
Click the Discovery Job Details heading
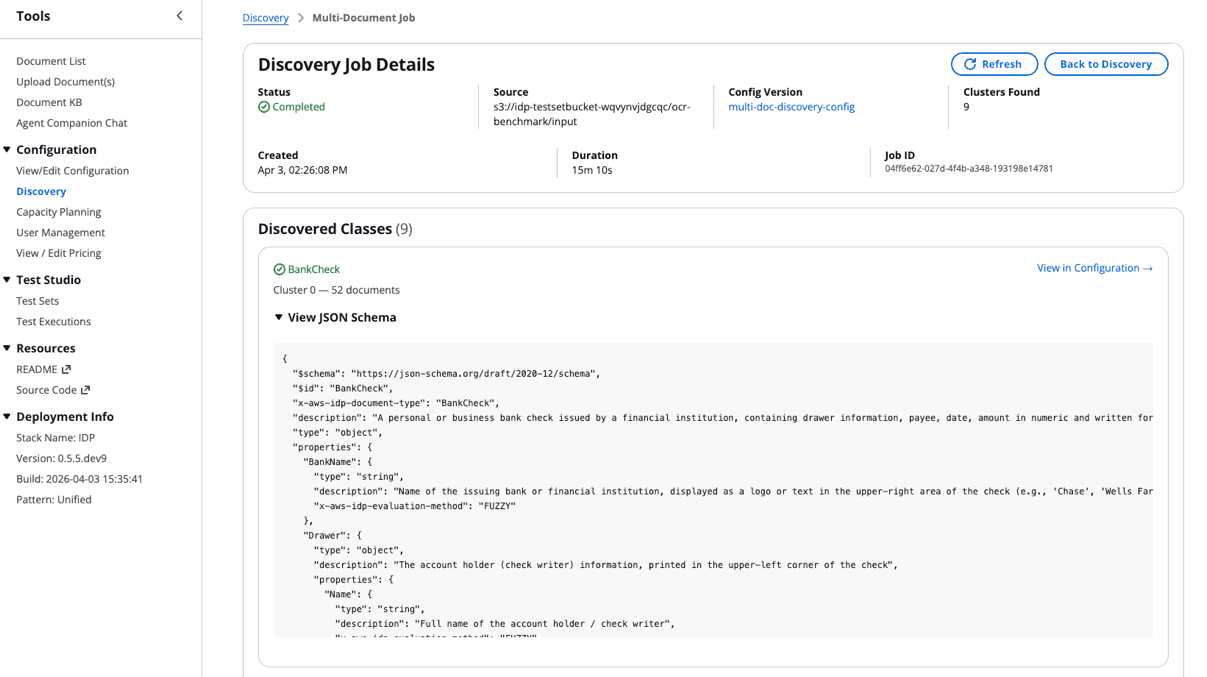(346, 65)
